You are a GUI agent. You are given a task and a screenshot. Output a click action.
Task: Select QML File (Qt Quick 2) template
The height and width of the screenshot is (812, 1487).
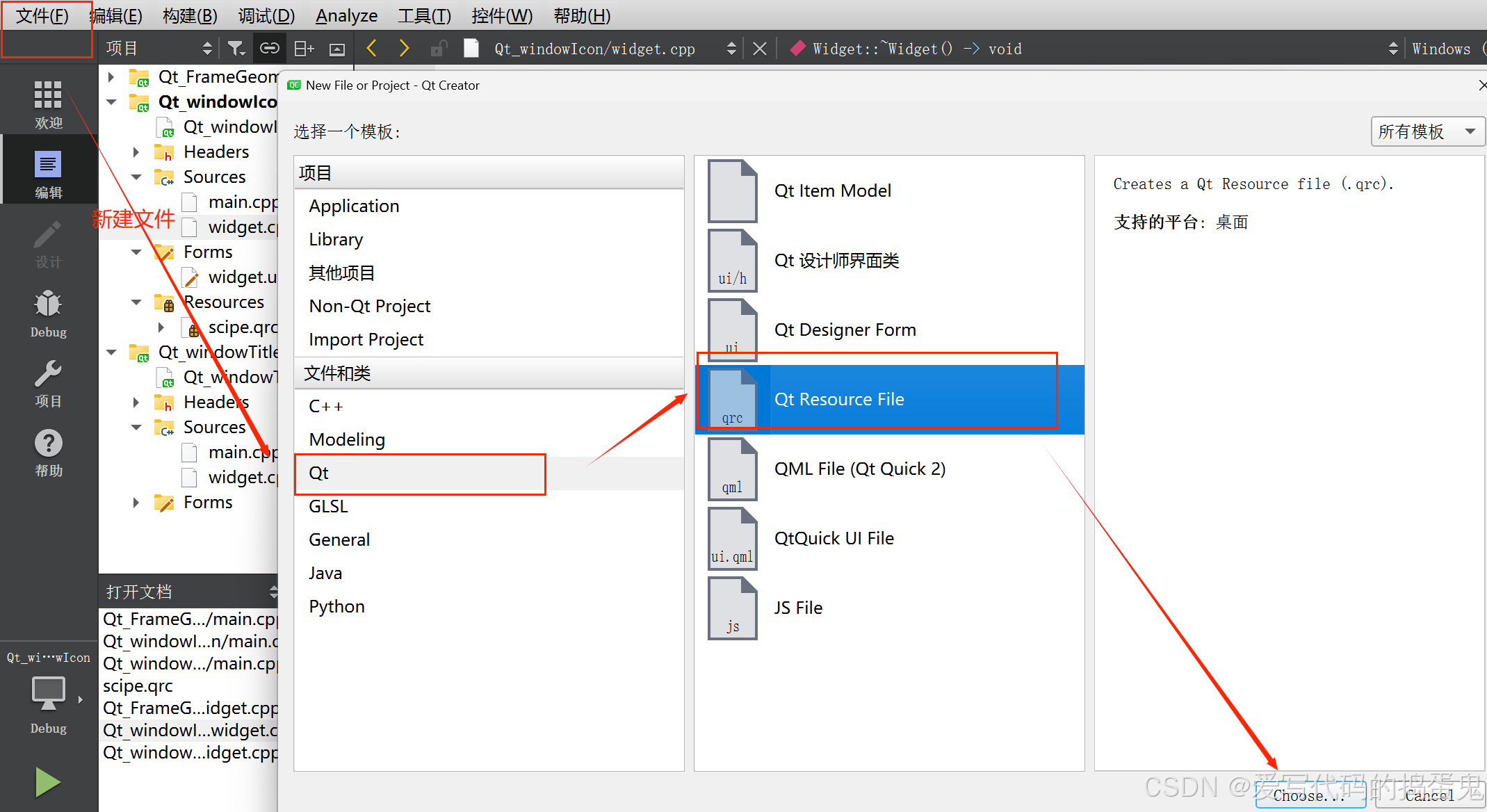890,469
